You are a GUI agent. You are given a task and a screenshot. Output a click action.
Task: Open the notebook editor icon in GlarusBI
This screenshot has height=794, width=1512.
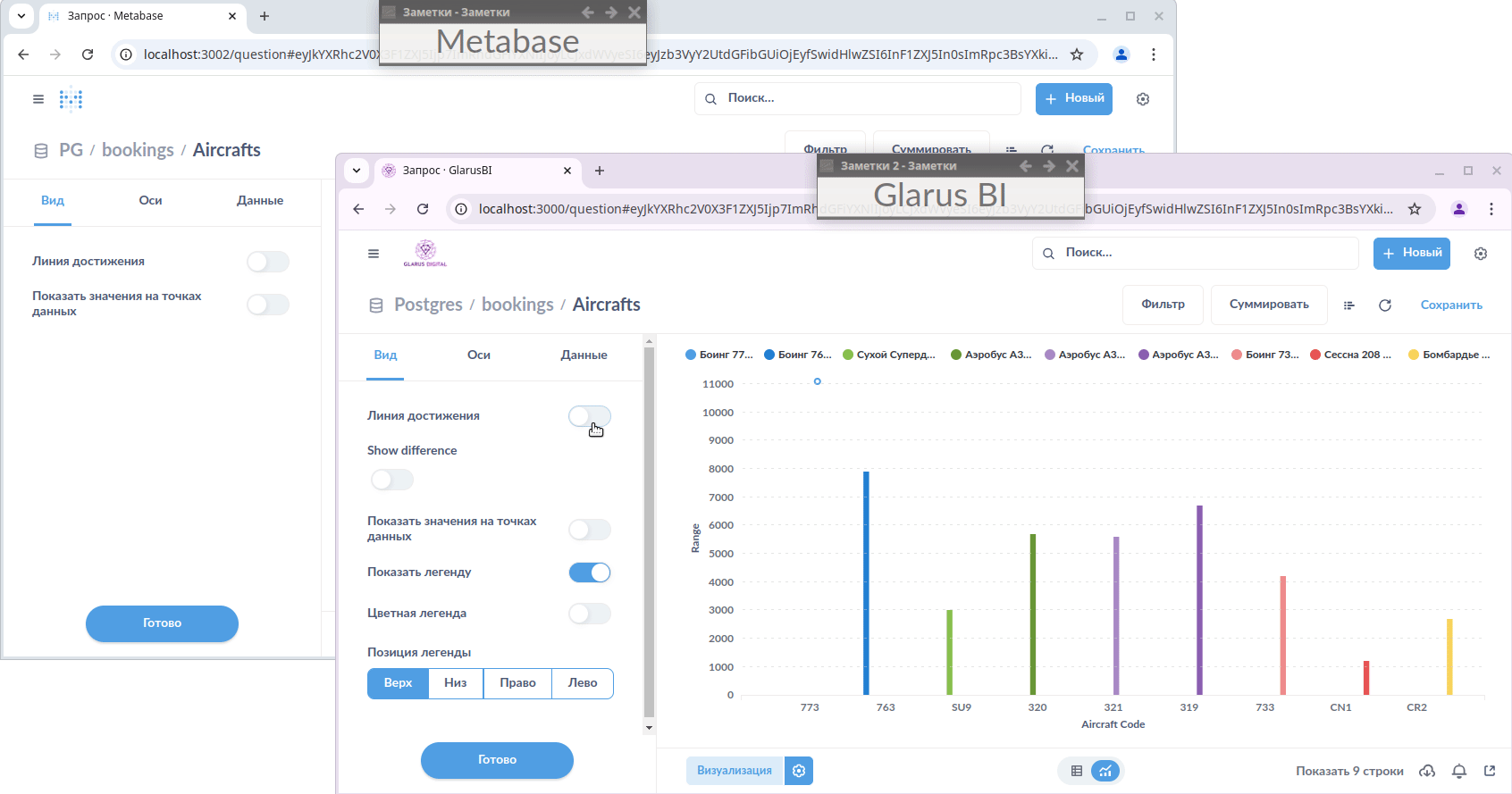point(1348,305)
